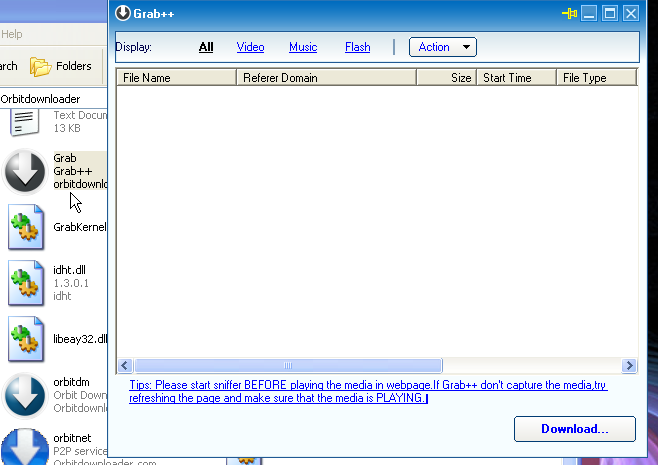658x465 pixels.
Task: Select the Grab++ application file icon
Action: pyautogui.click(x=25, y=171)
